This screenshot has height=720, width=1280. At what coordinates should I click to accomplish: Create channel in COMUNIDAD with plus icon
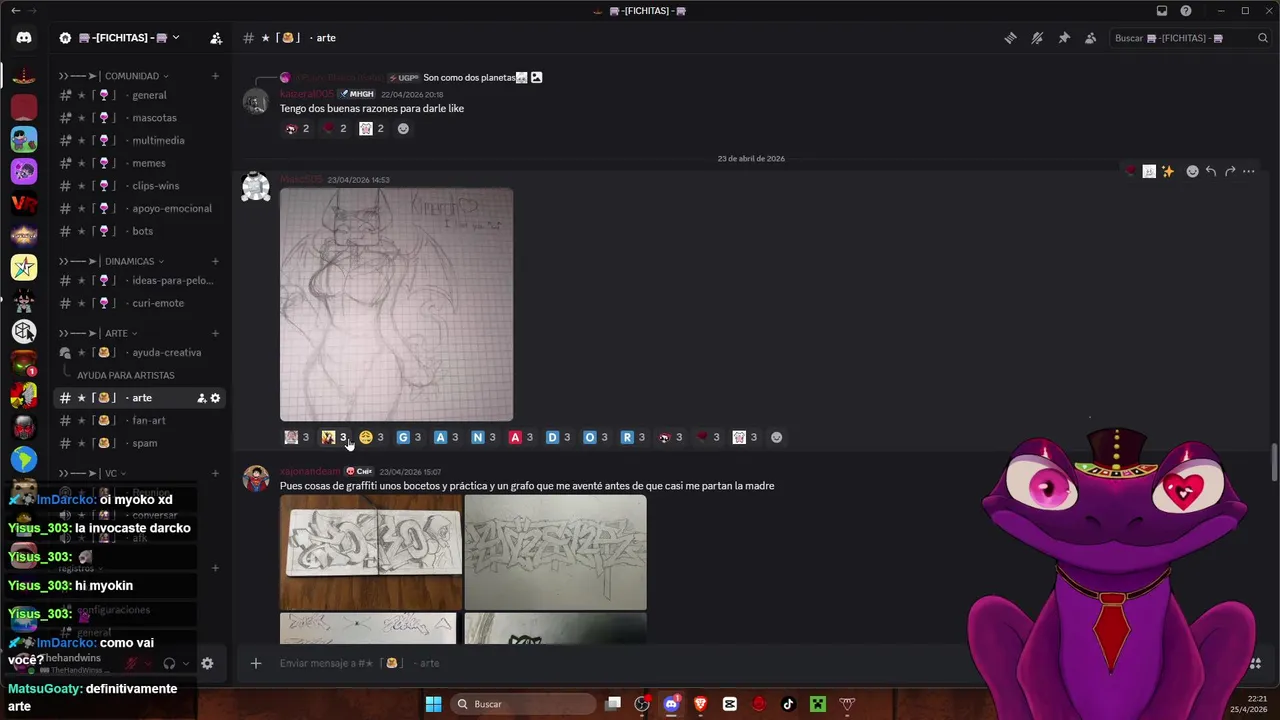coord(215,76)
